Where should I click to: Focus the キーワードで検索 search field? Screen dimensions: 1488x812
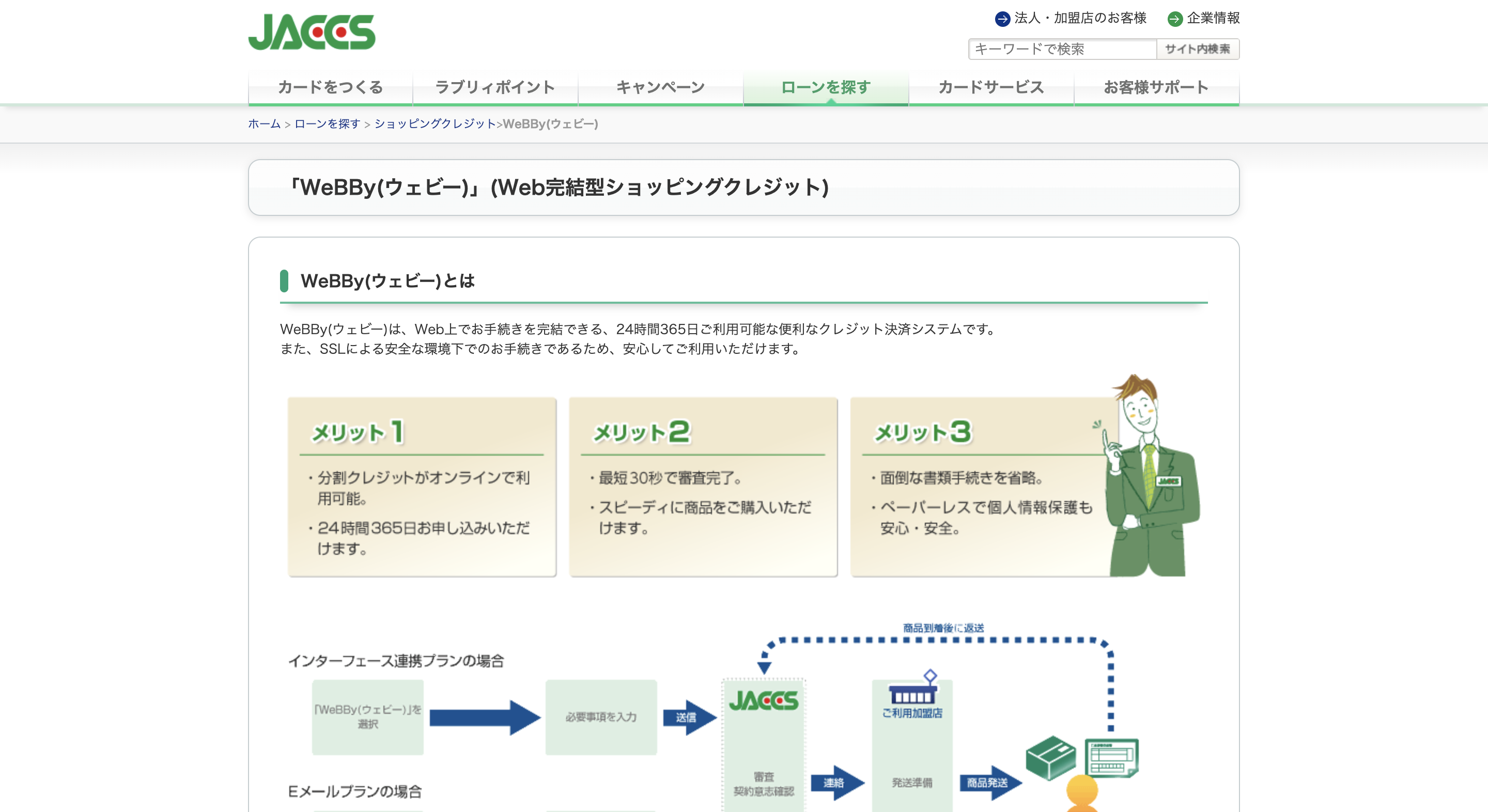point(1063,49)
